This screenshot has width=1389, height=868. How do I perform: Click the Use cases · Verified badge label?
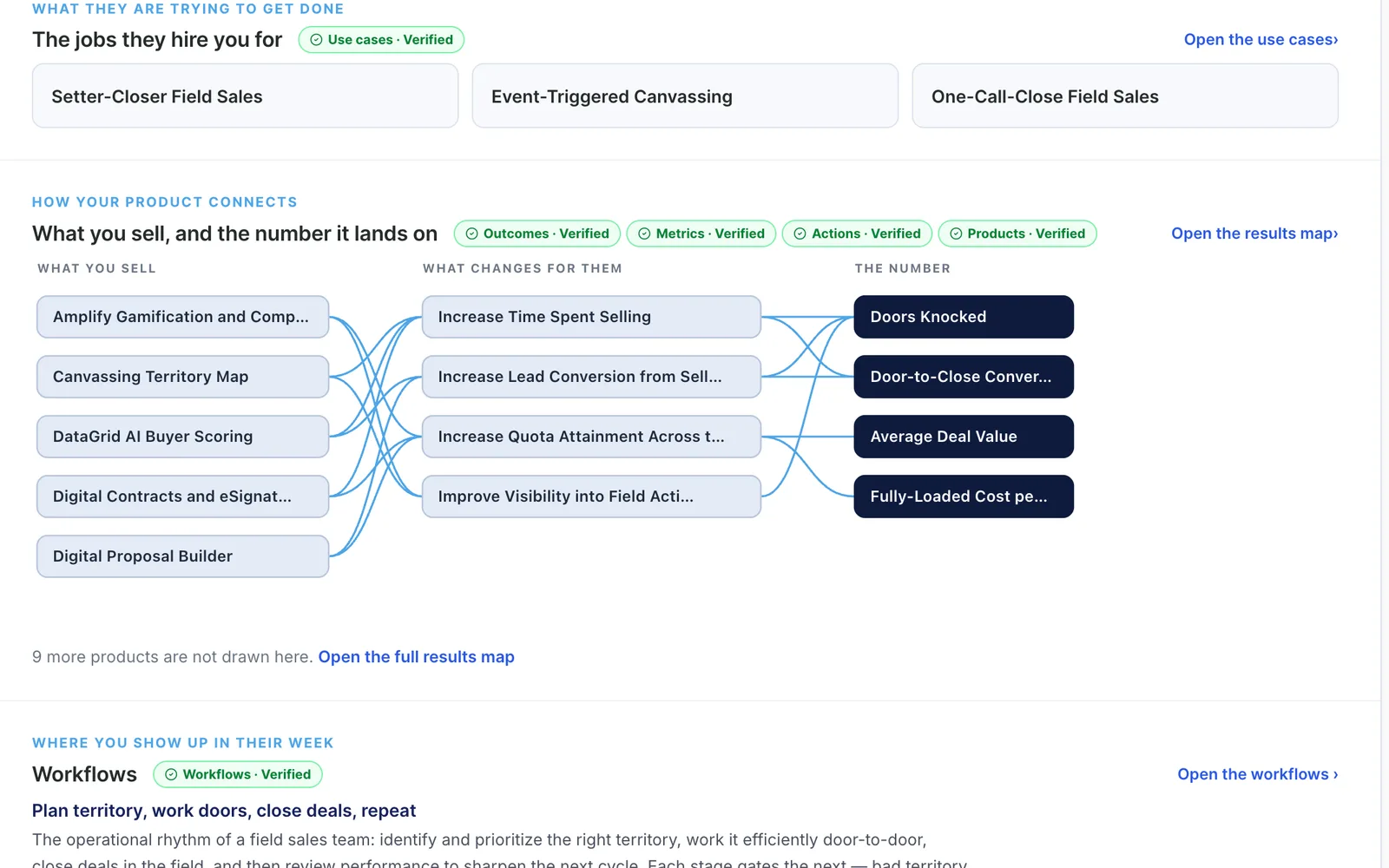[x=391, y=40]
